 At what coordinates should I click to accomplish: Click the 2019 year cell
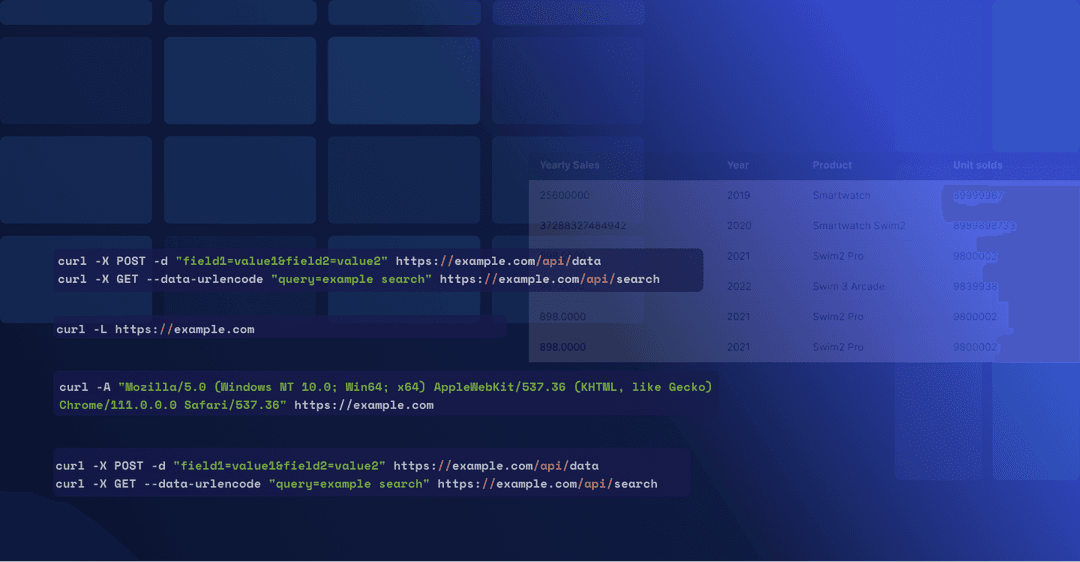(x=738, y=196)
